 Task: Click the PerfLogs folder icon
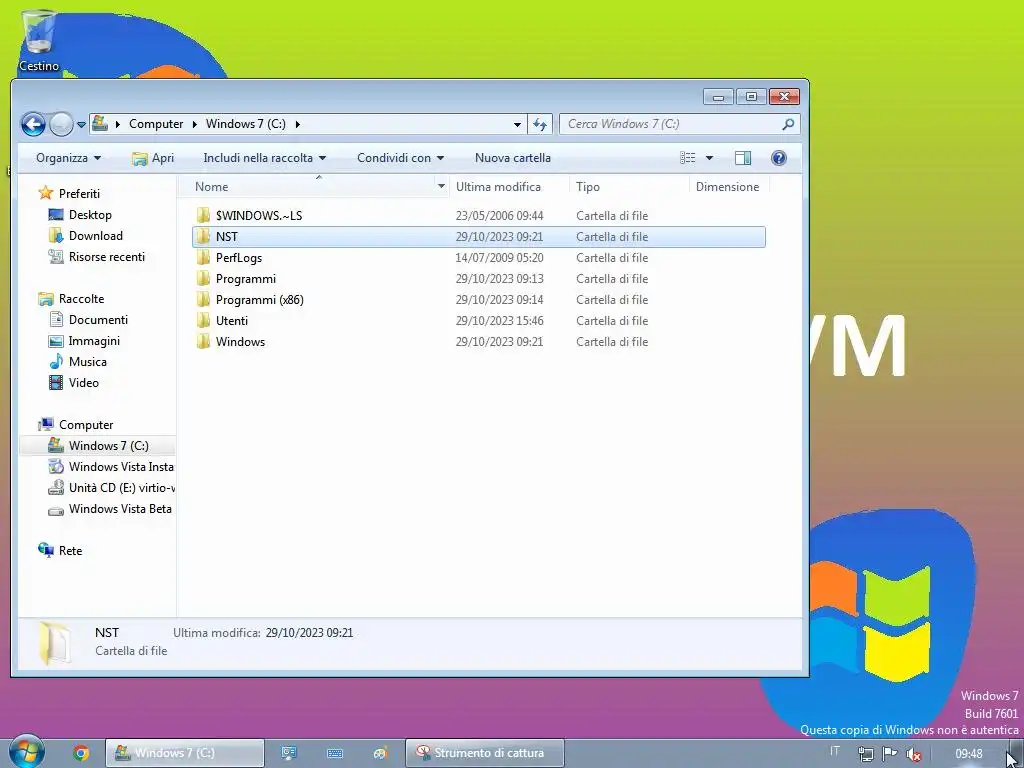click(203, 257)
